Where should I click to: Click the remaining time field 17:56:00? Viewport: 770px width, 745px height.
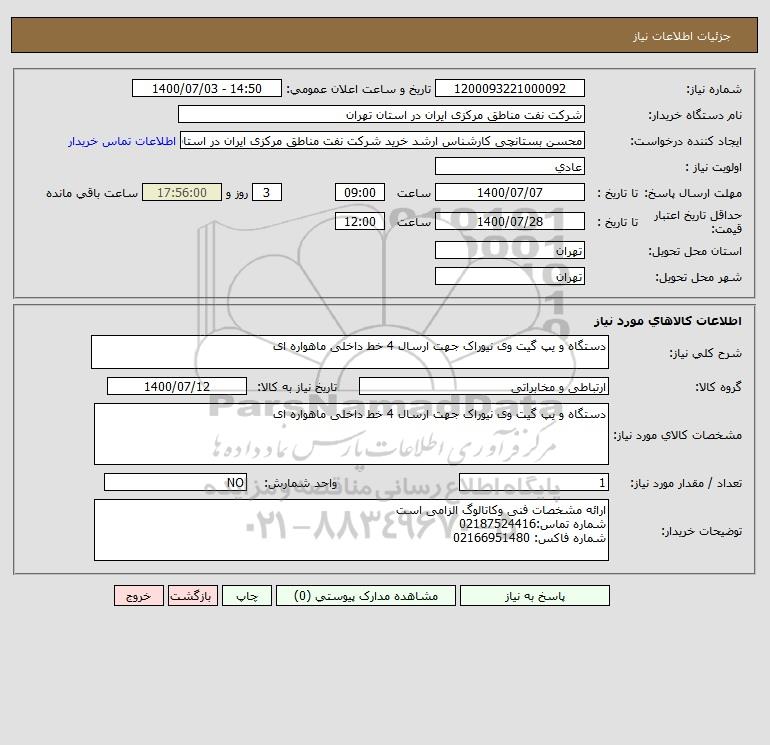tap(182, 193)
